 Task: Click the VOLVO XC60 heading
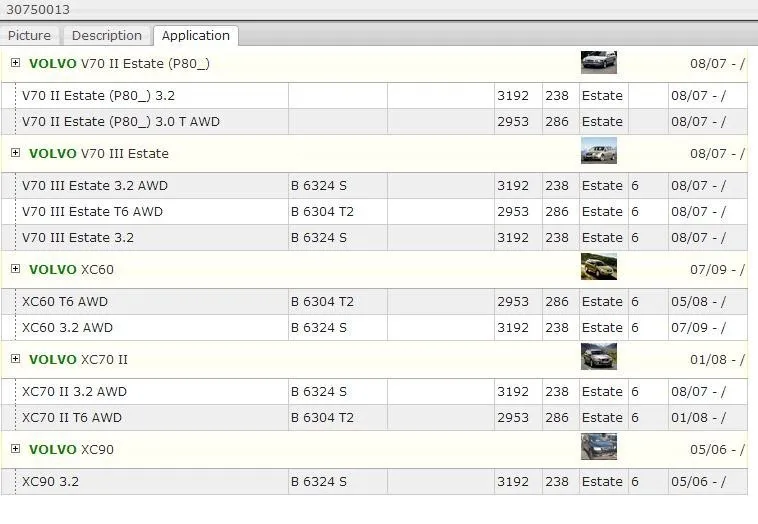pyautogui.click(x=71, y=270)
